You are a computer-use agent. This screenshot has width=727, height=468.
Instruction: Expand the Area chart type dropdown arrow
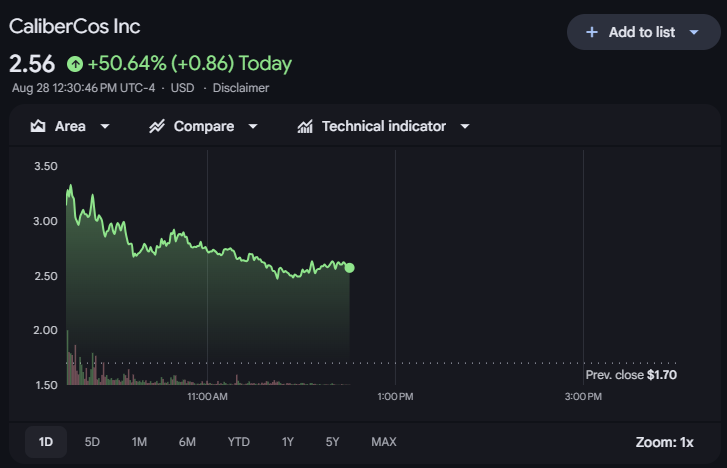(105, 126)
